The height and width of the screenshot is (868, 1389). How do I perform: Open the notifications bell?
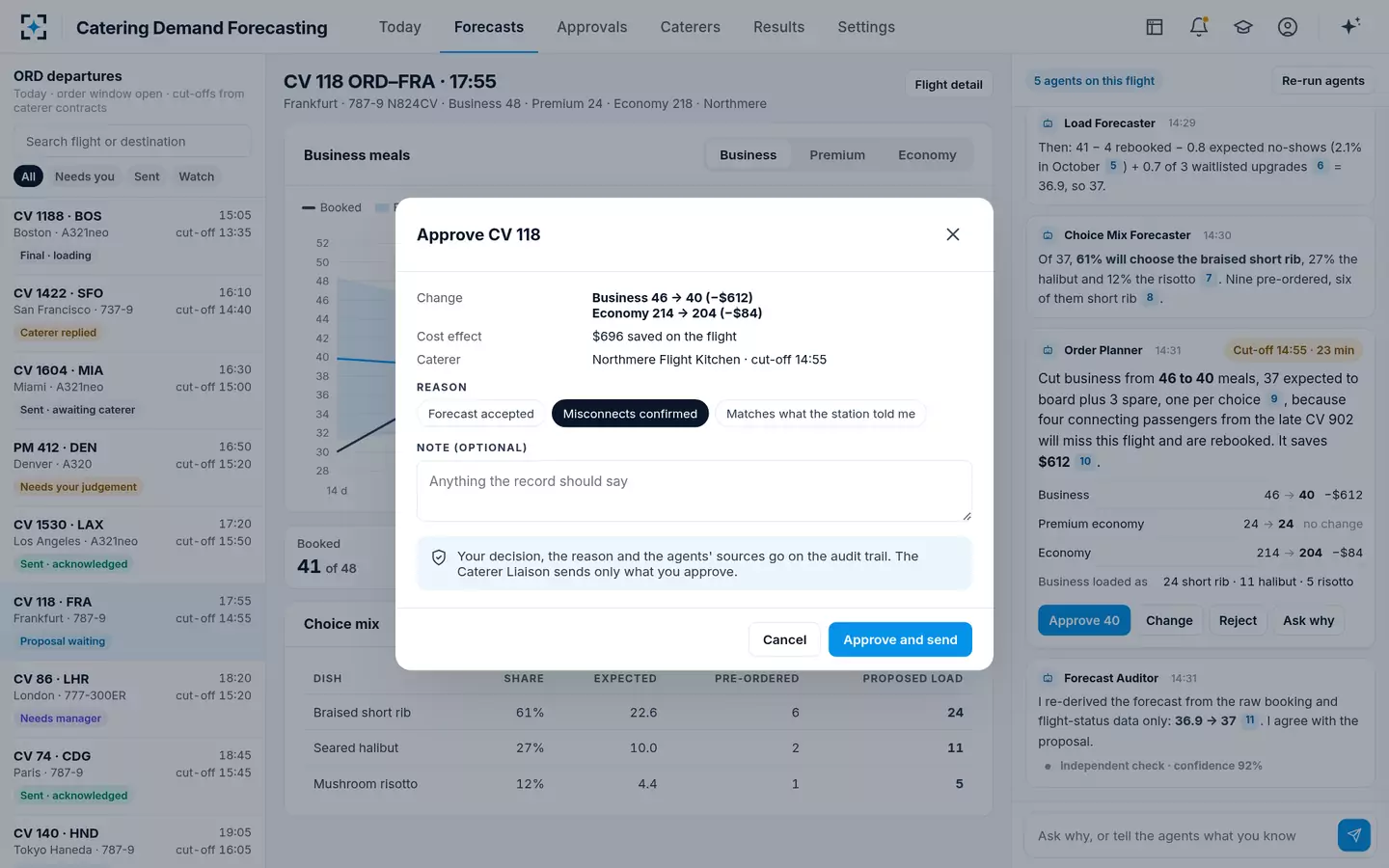pos(1199,27)
